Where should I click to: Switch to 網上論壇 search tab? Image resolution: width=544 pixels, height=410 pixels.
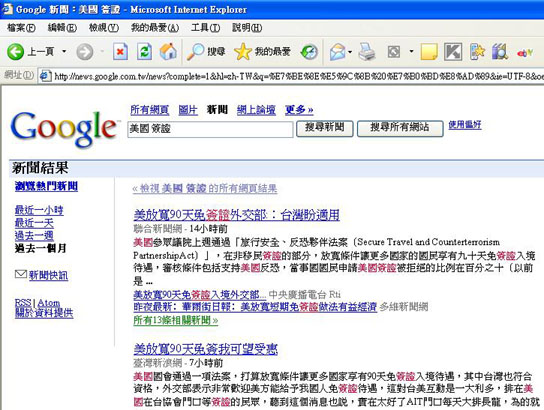(256, 110)
